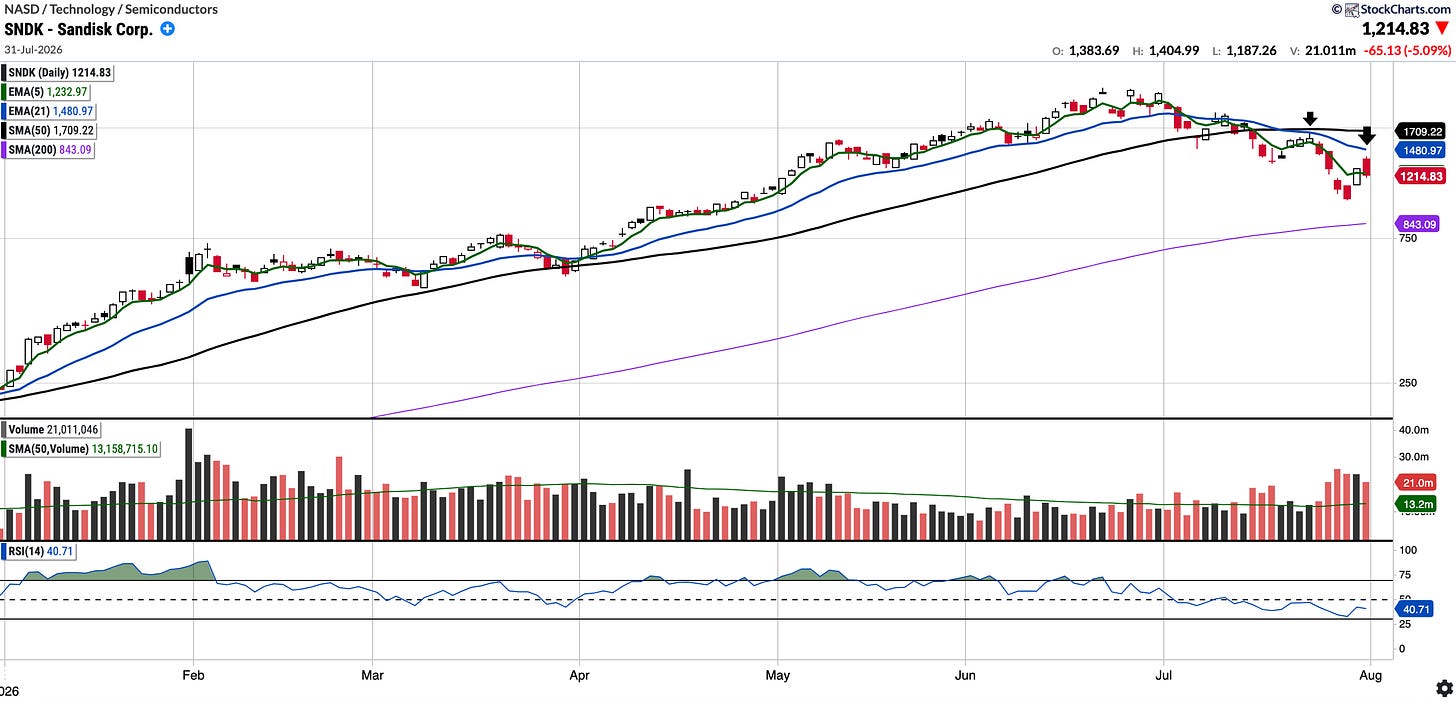Click the RSI '100' axis label

coord(1410,551)
